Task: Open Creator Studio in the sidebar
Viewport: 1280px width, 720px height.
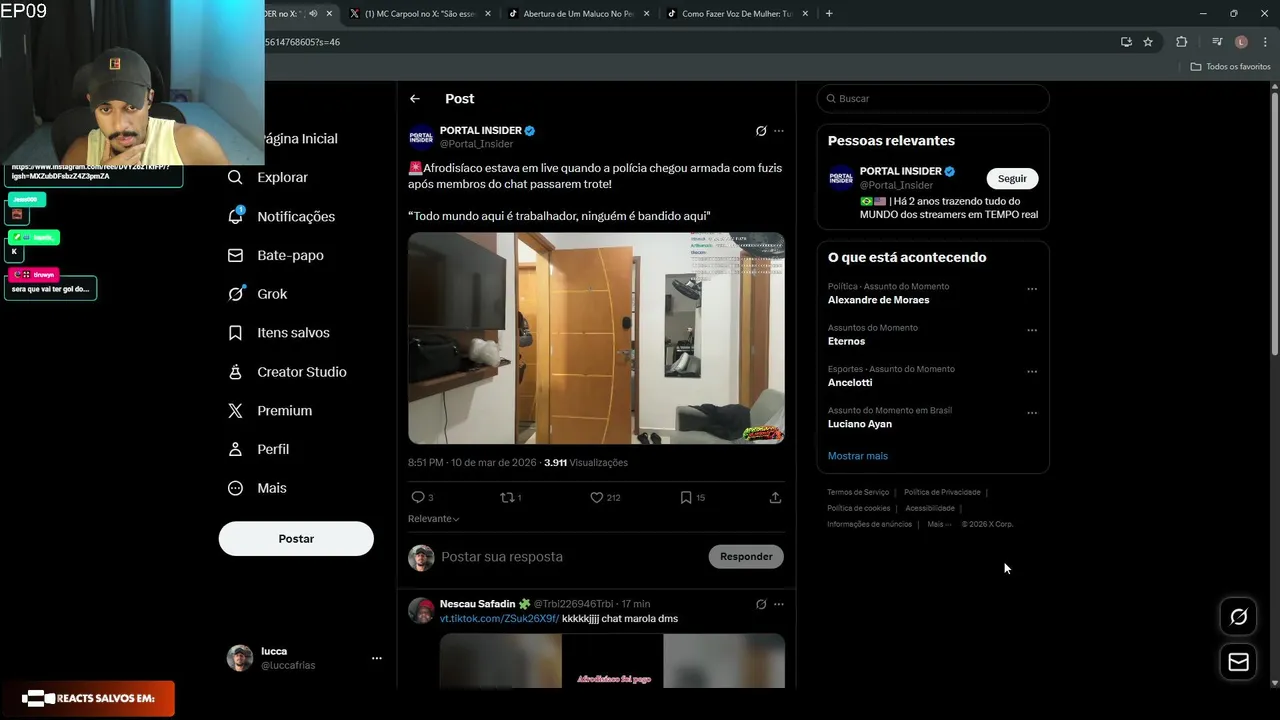Action: (287, 372)
